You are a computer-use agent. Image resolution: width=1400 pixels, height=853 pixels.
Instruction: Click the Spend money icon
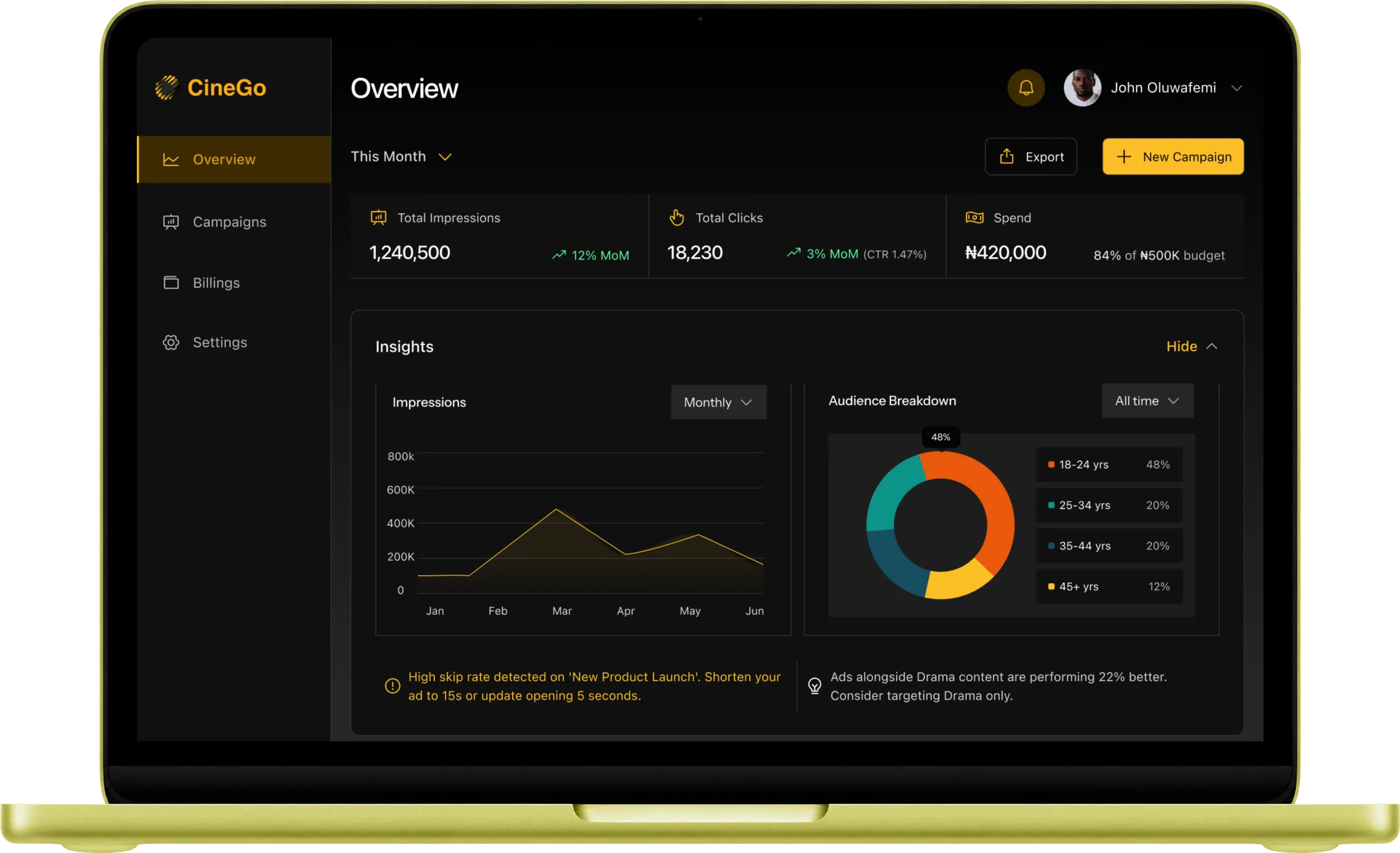point(974,217)
